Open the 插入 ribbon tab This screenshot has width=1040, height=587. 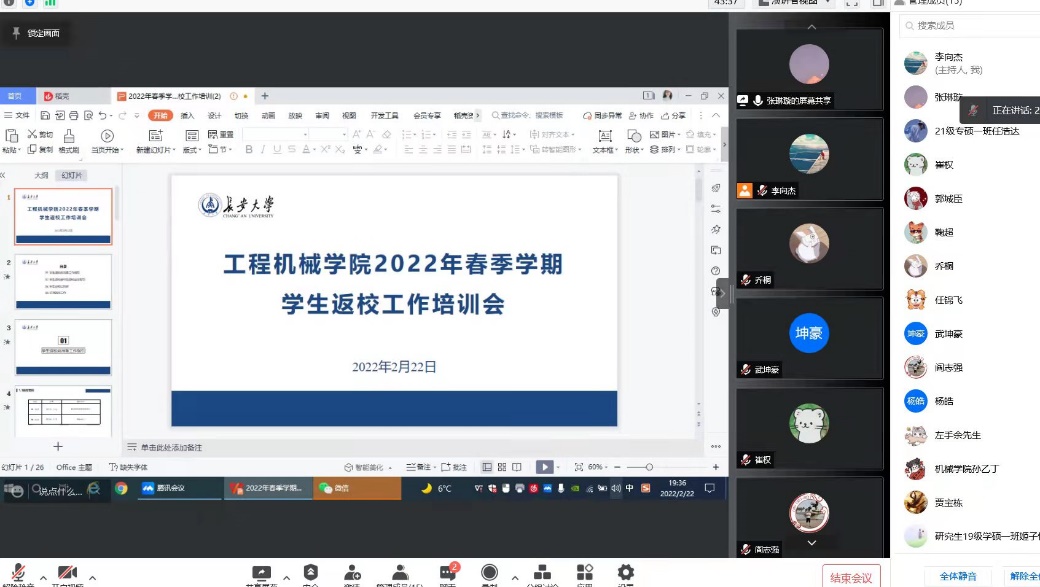187,115
